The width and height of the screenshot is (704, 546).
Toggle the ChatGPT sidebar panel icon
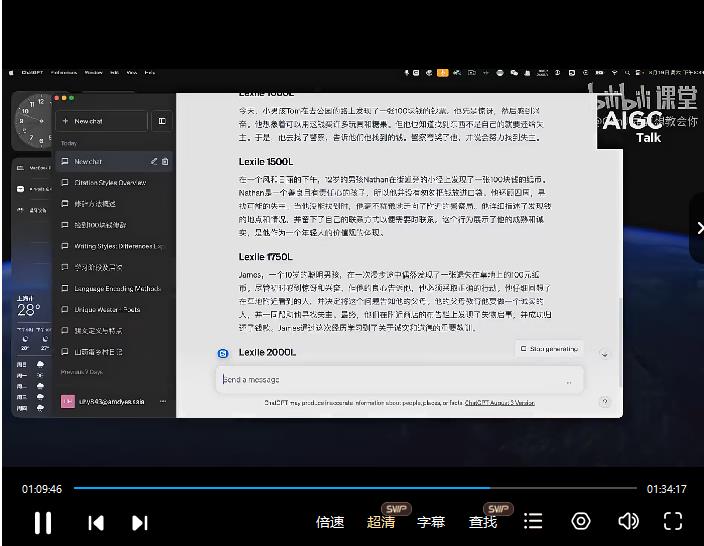tap(161, 121)
